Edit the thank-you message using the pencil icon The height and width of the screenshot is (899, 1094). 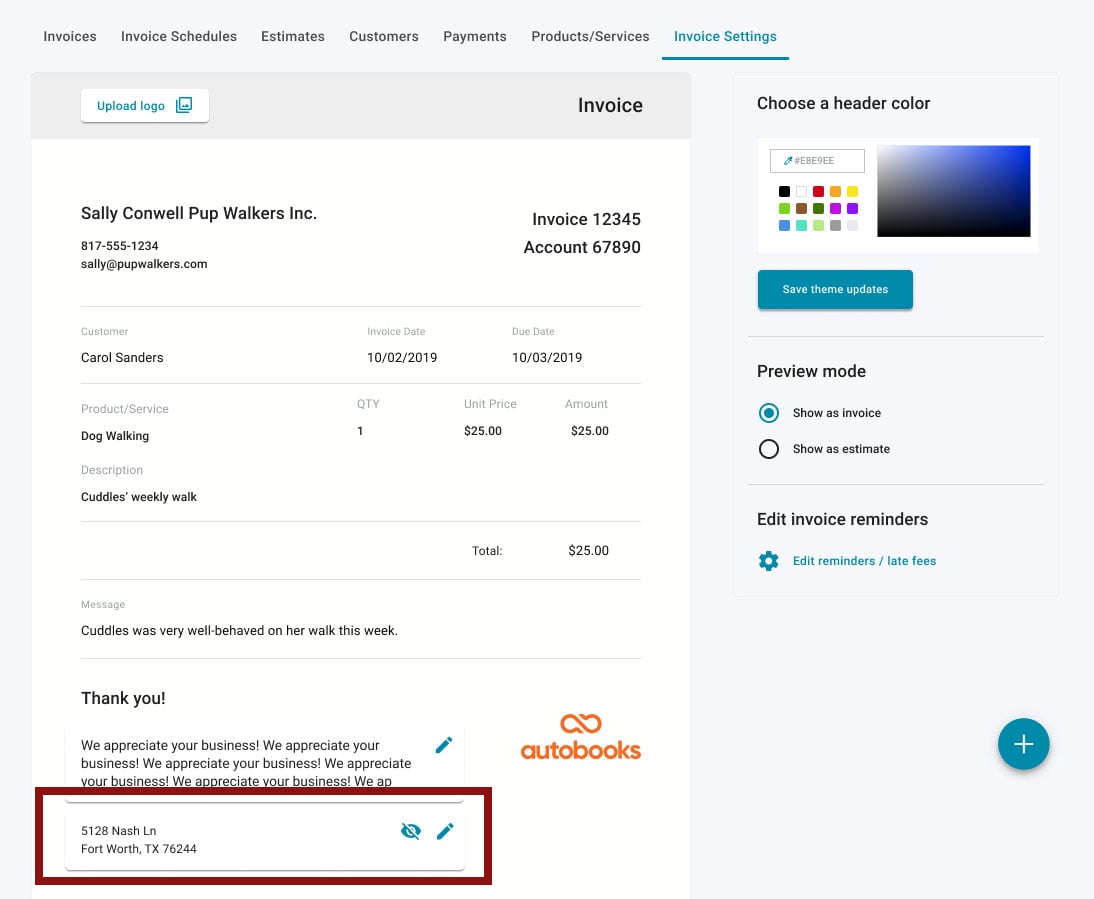tap(444, 744)
